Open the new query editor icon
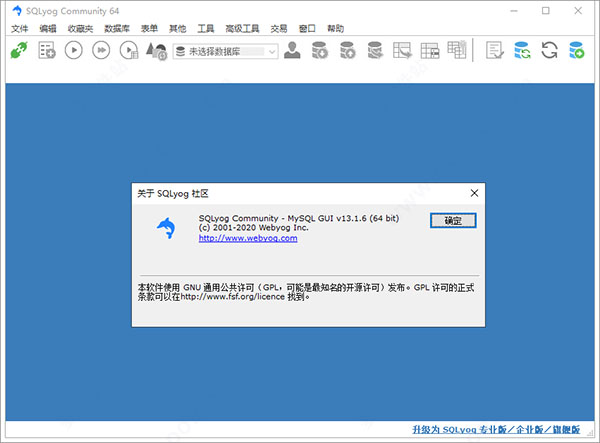The width and height of the screenshot is (600, 443). tap(46, 50)
